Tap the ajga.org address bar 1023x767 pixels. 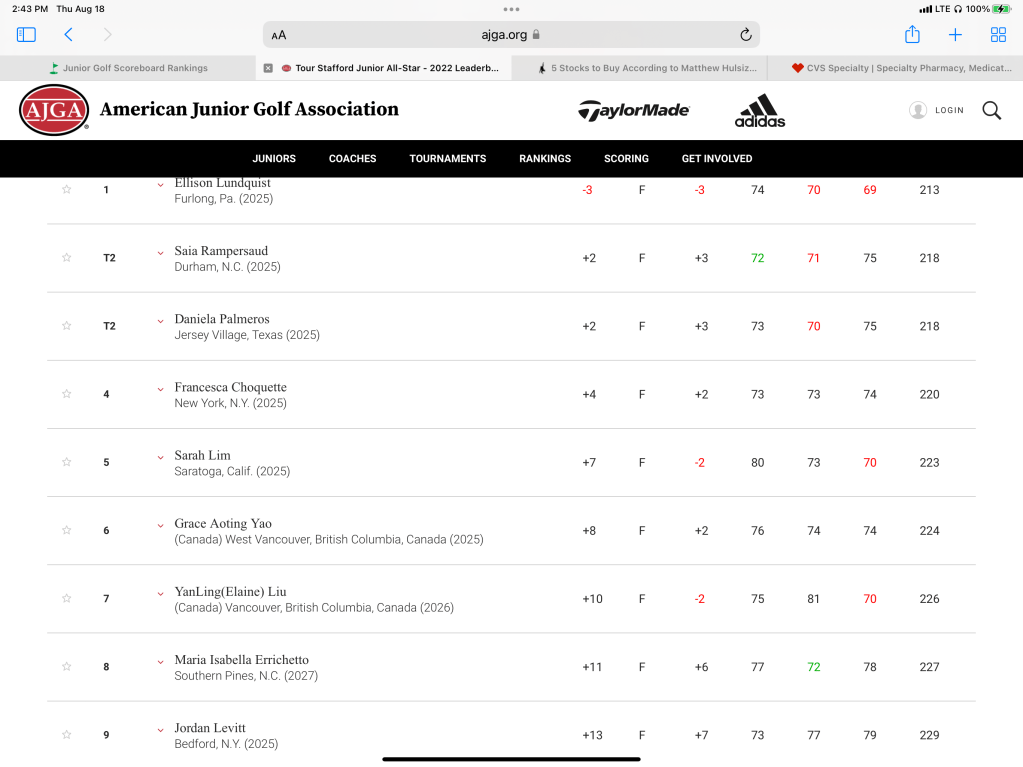(x=510, y=35)
